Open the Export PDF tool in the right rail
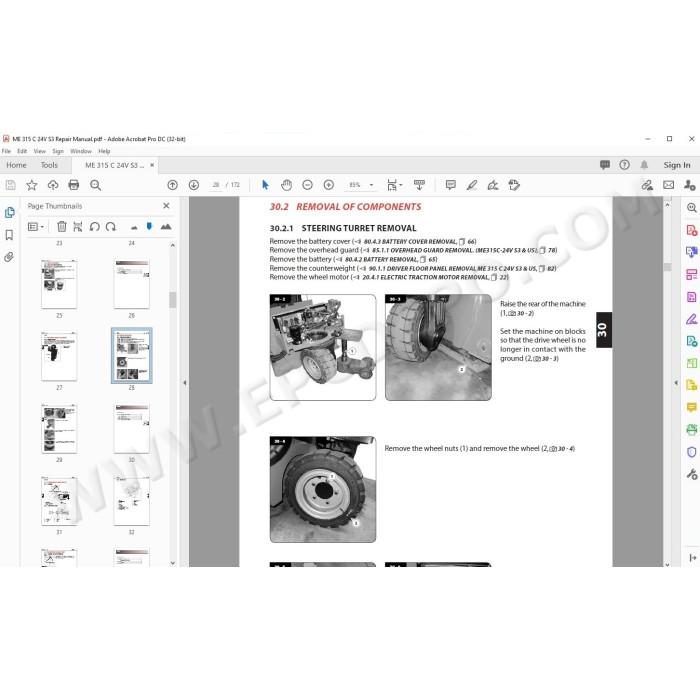 pyautogui.click(x=692, y=252)
